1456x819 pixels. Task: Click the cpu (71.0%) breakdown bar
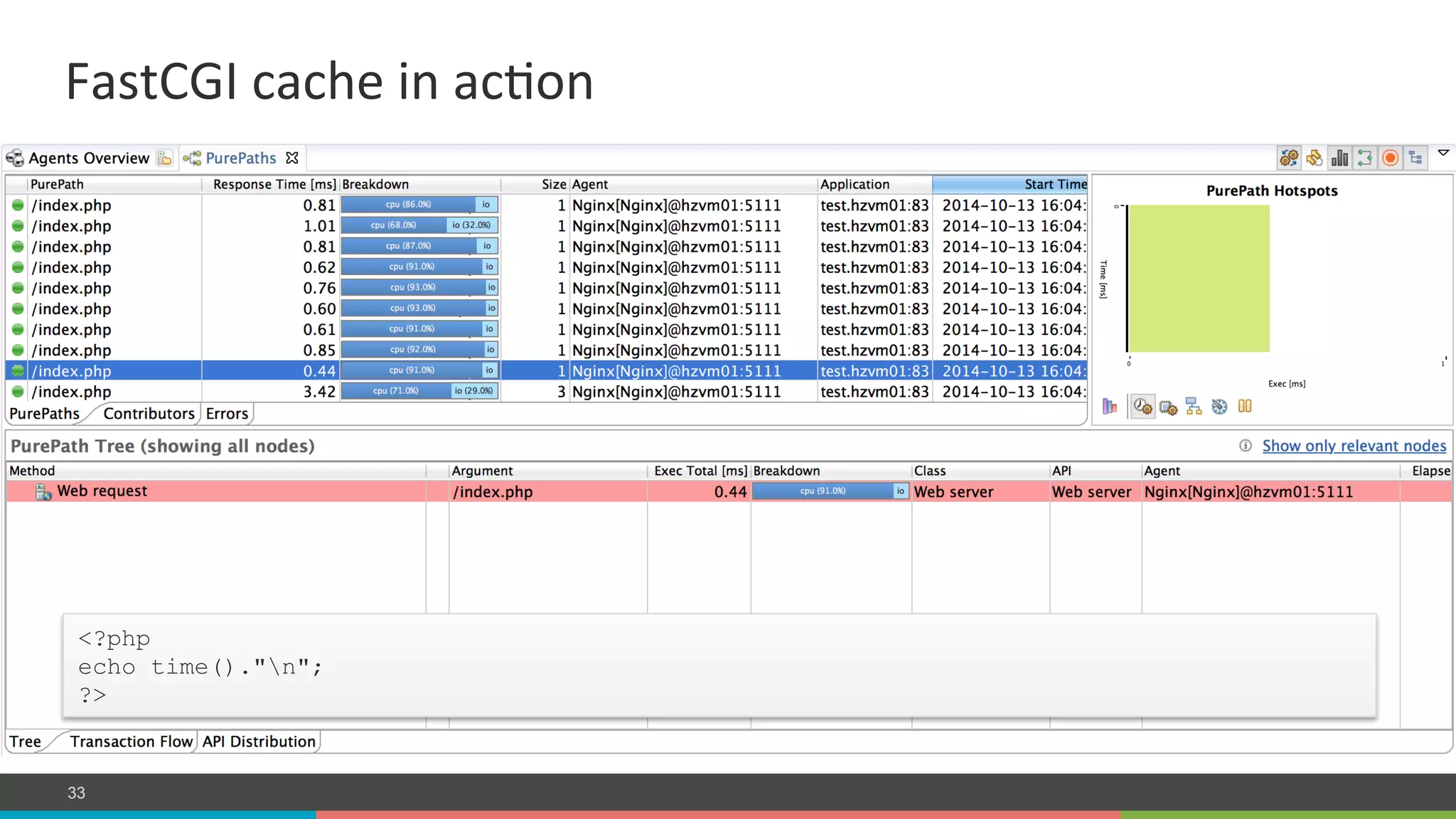pos(396,390)
